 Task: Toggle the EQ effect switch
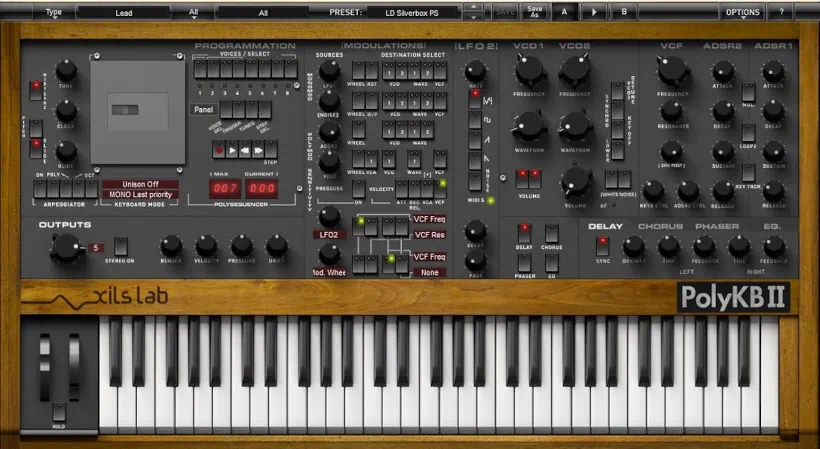552,263
